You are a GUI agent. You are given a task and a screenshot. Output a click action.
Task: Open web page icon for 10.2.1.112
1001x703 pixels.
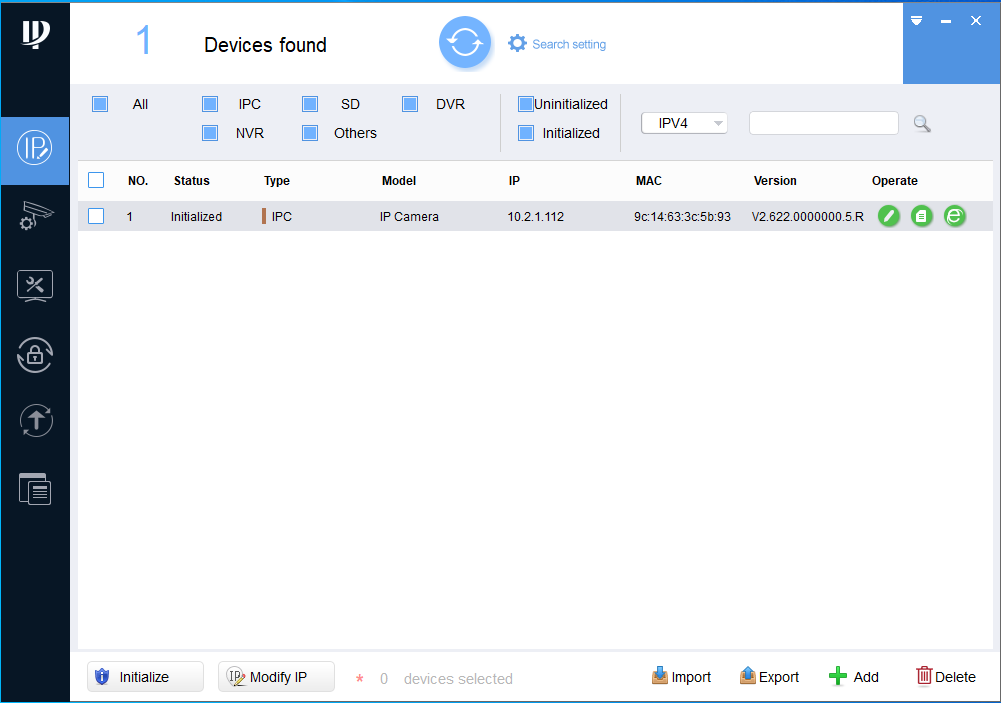954,216
